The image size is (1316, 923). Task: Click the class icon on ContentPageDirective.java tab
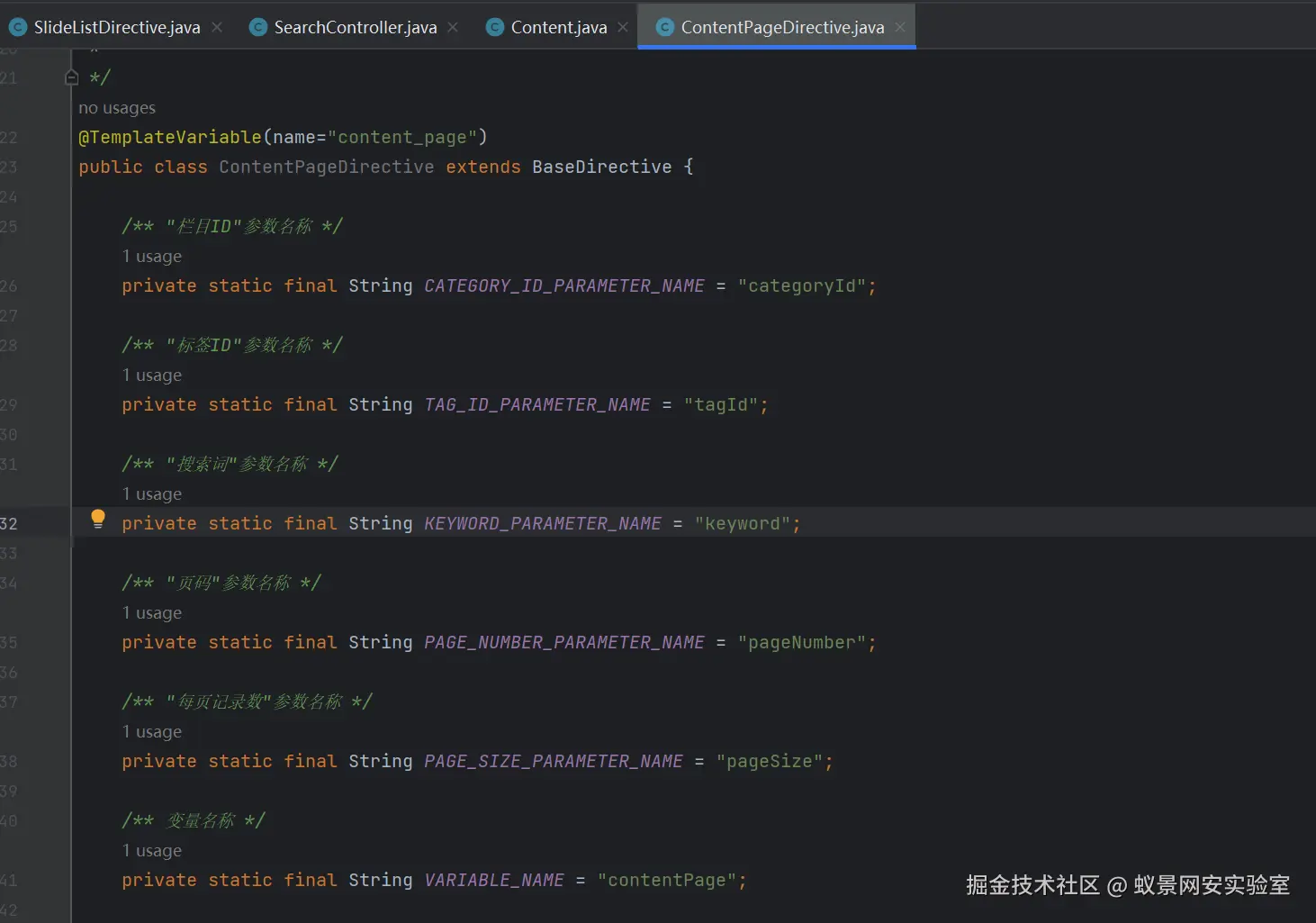coord(665,27)
